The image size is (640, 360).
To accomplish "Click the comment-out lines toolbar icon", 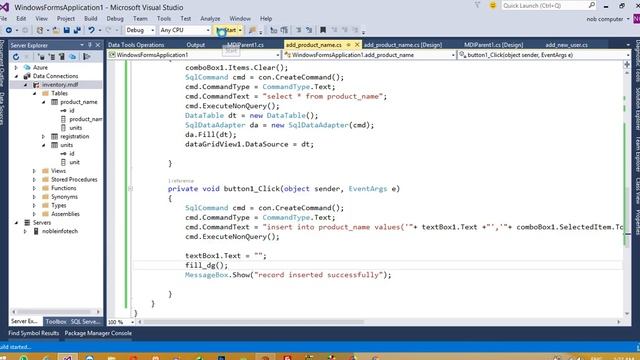I will (299, 30).
